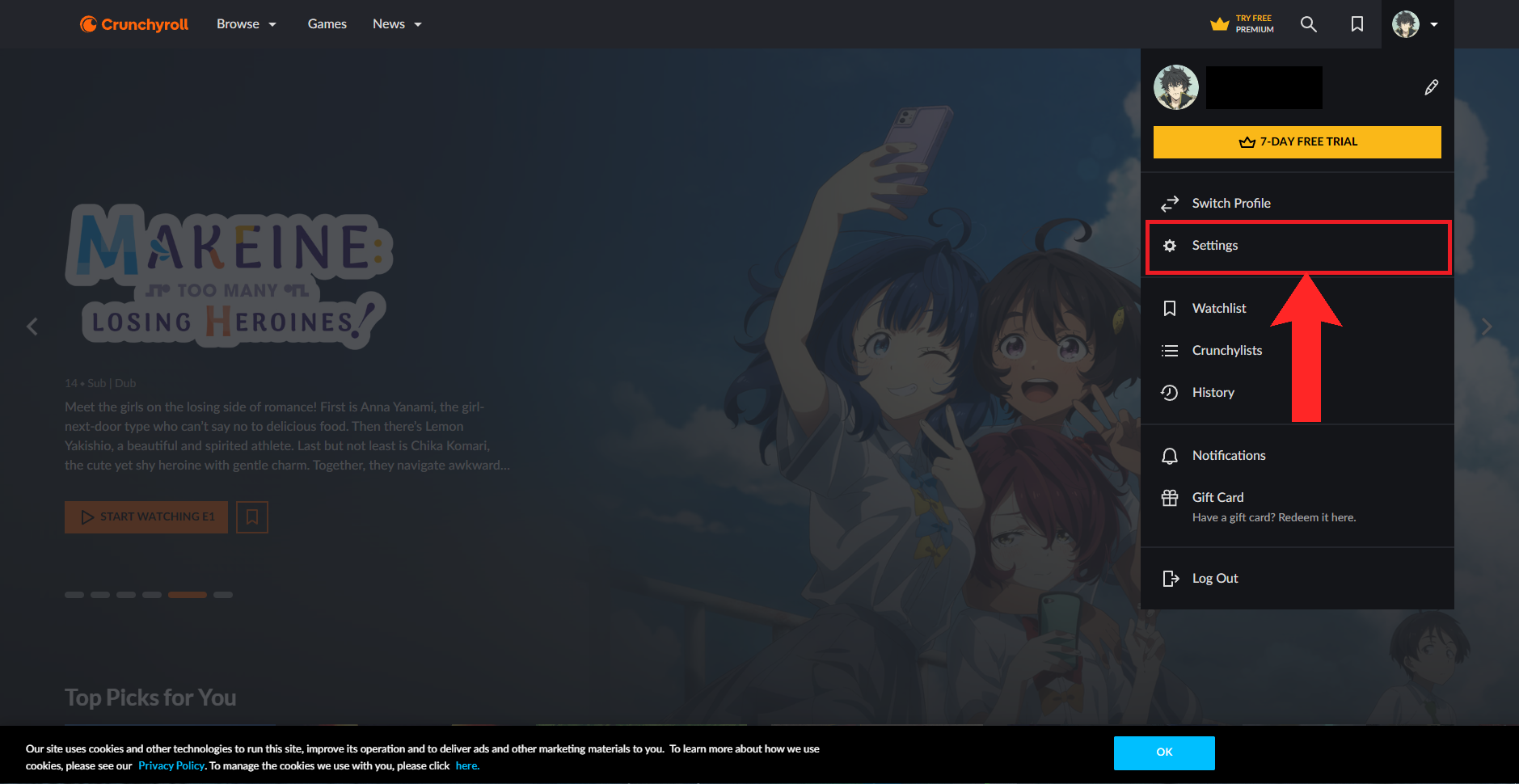Start the 7-Day Free Trial
The width and height of the screenshot is (1519, 784).
tap(1297, 142)
